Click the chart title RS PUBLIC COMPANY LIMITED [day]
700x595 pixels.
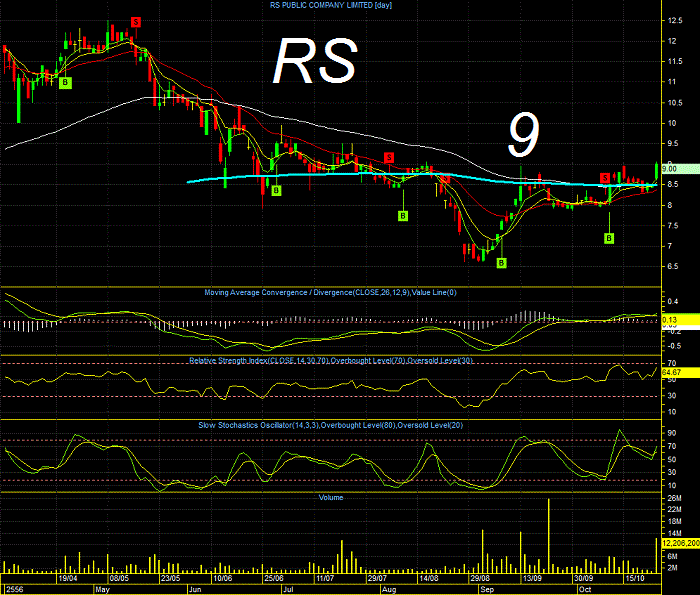click(x=331, y=5)
